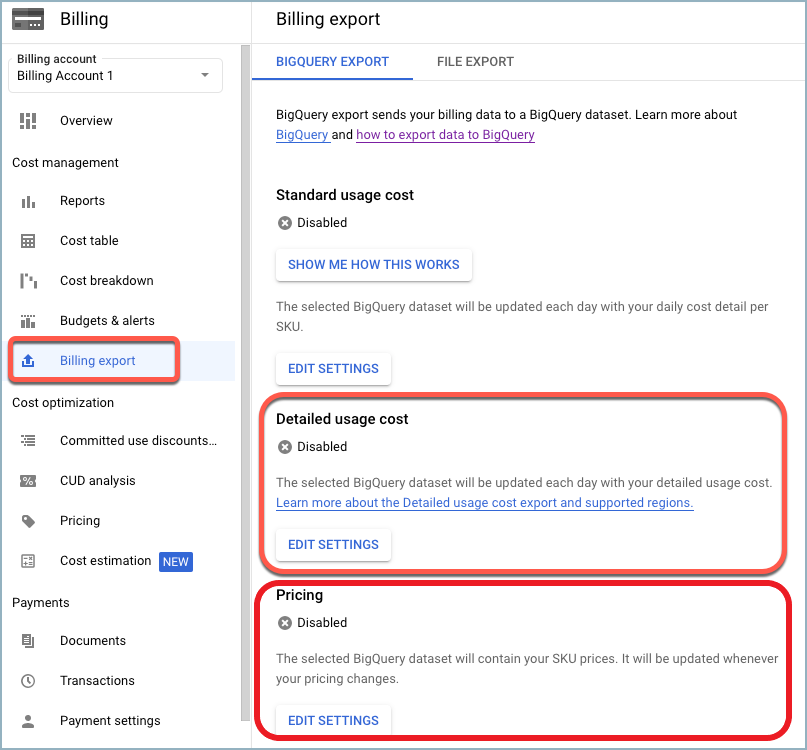Click the Overview dashboard icon
This screenshot has width=807, height=750.
(28, 121)
